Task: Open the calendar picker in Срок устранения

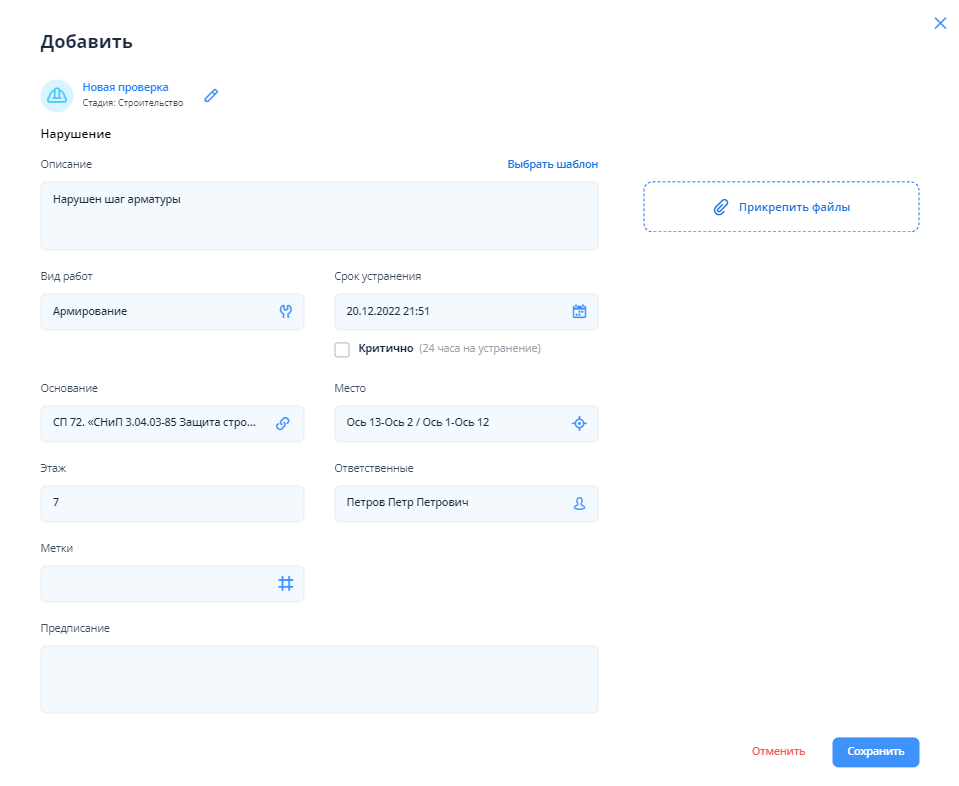Action: pyautogui.click(x=578, y=312)
